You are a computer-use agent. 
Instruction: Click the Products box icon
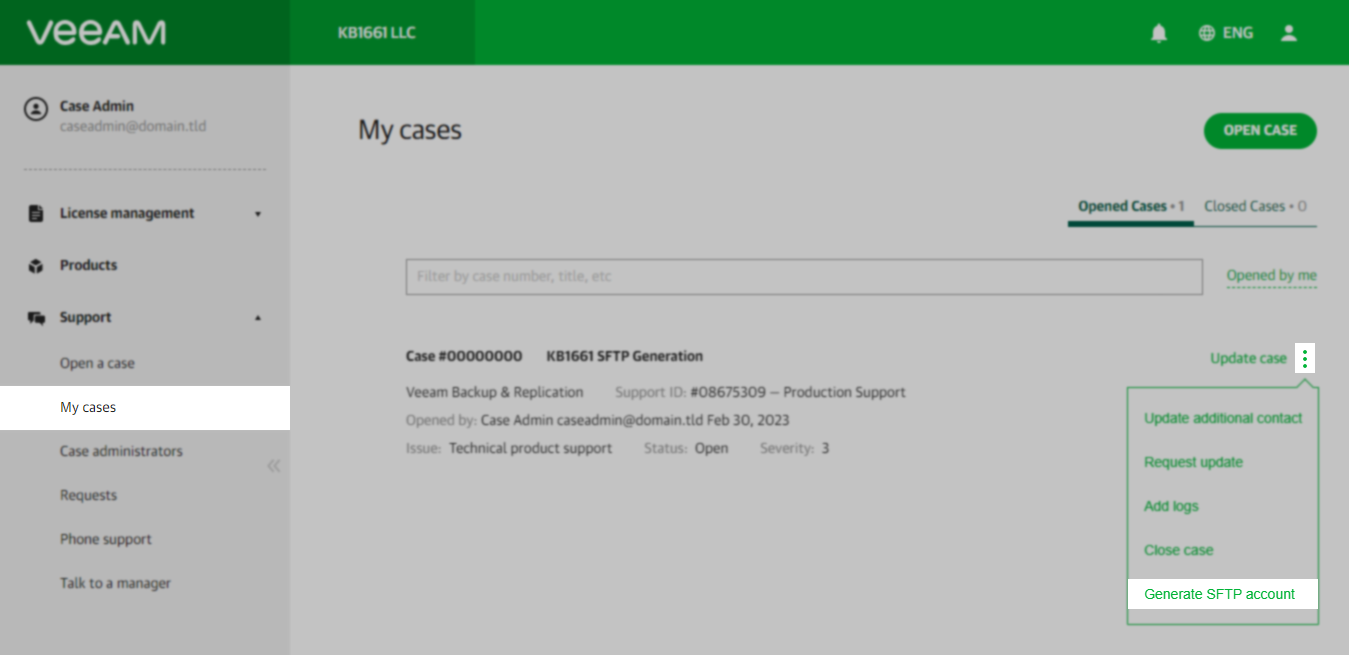tap(36, 266)
